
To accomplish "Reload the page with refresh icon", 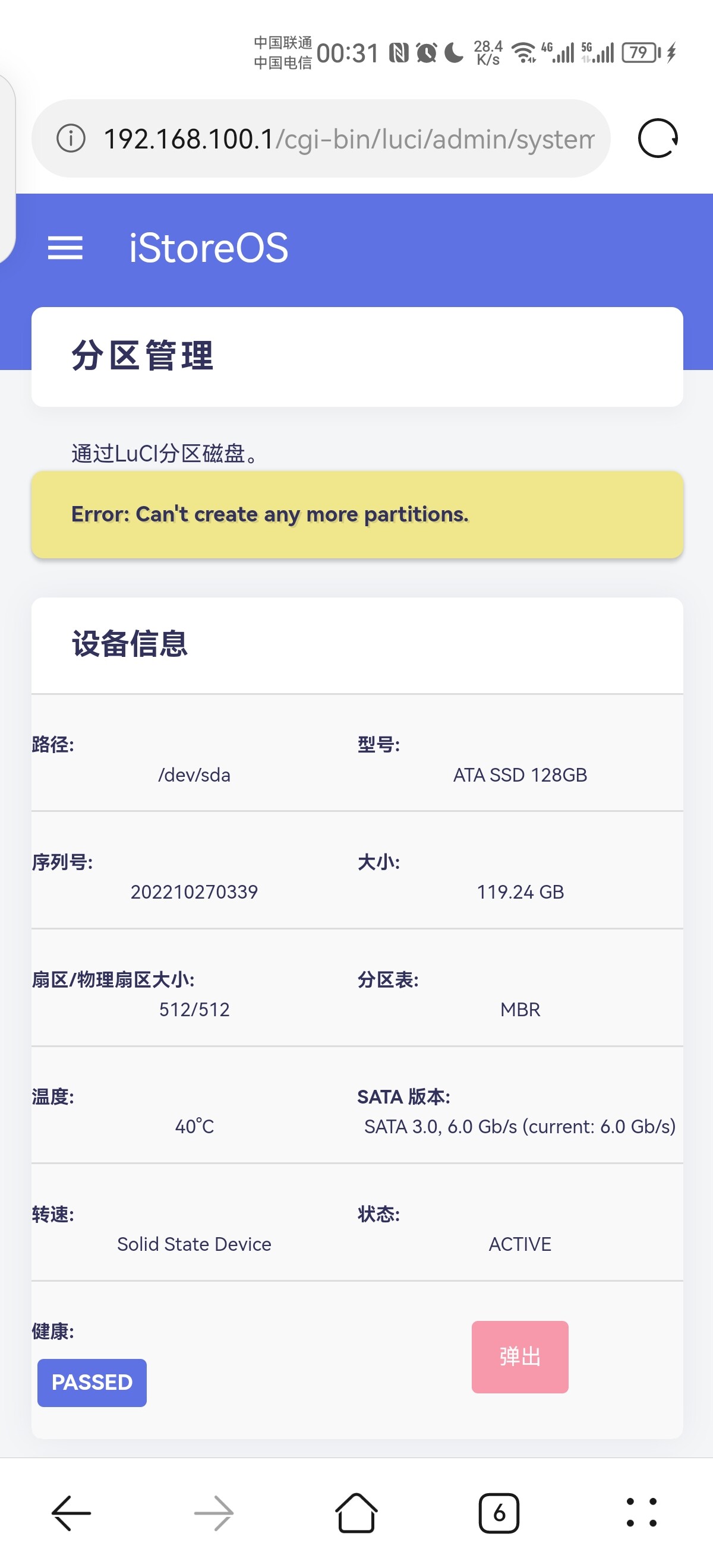I will pyautogui.click(x=658, y=139).
